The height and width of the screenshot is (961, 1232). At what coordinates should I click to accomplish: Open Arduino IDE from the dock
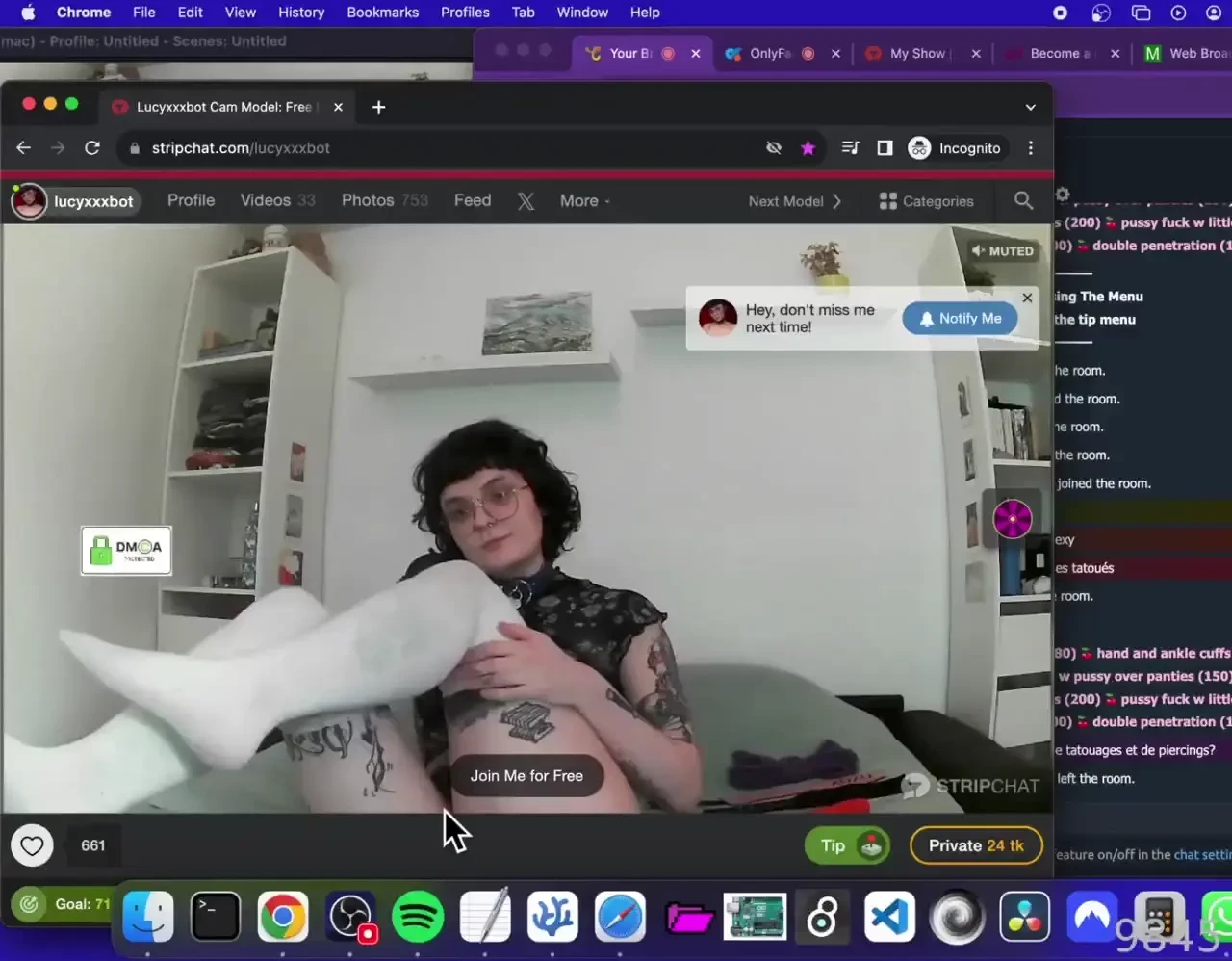click(755, 917)
